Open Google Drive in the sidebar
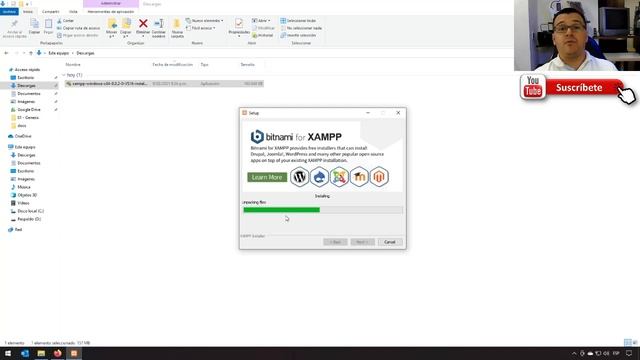Image resolution: width=640 pixels, height=360 pixels. (x=29, y=110)
